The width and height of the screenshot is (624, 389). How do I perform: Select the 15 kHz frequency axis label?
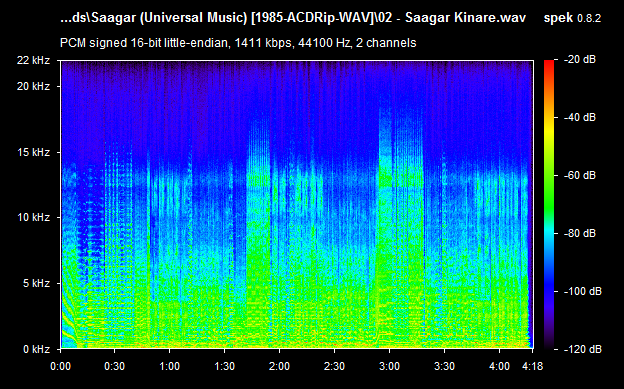click(33, 152)
